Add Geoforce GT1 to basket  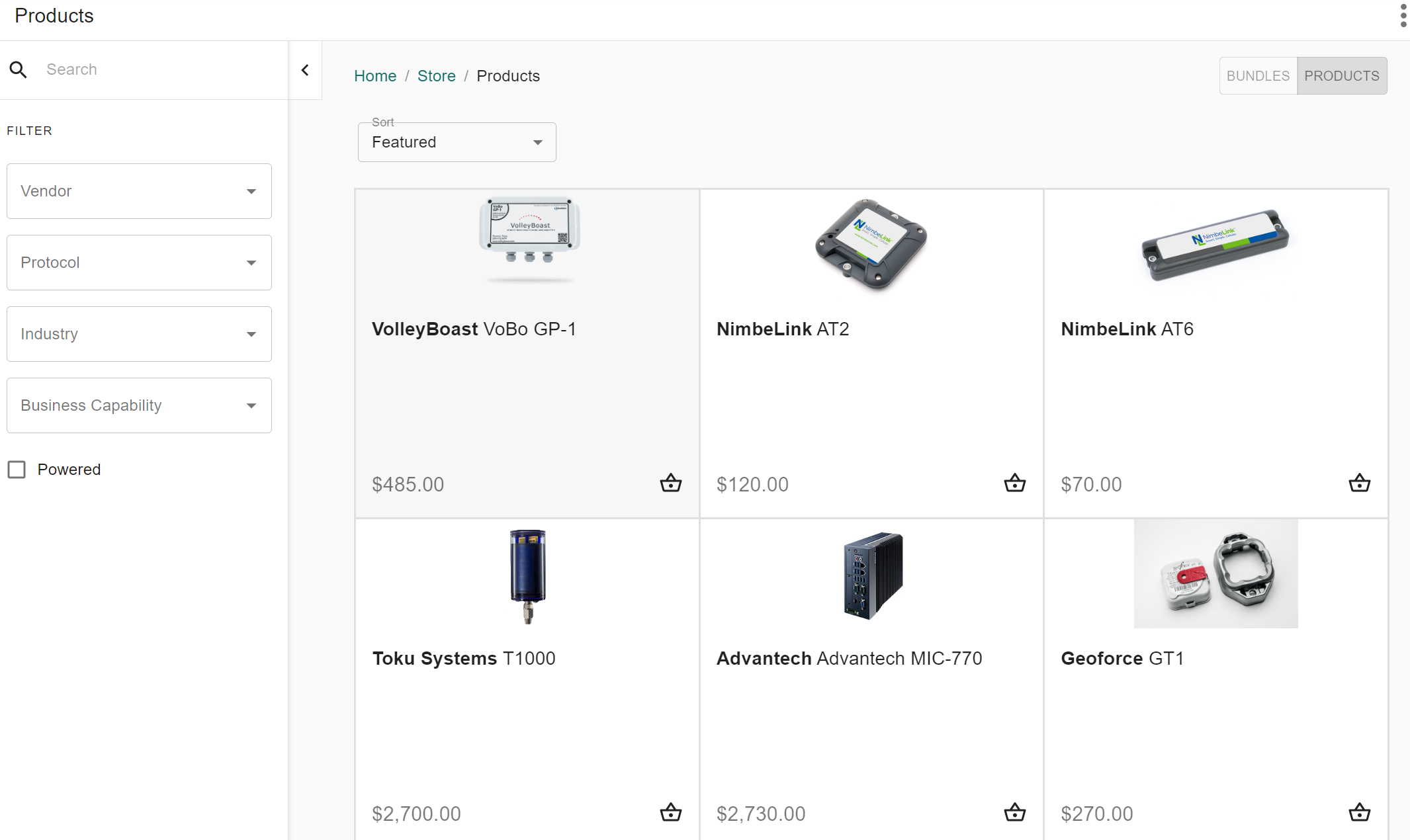point(1359,812)
